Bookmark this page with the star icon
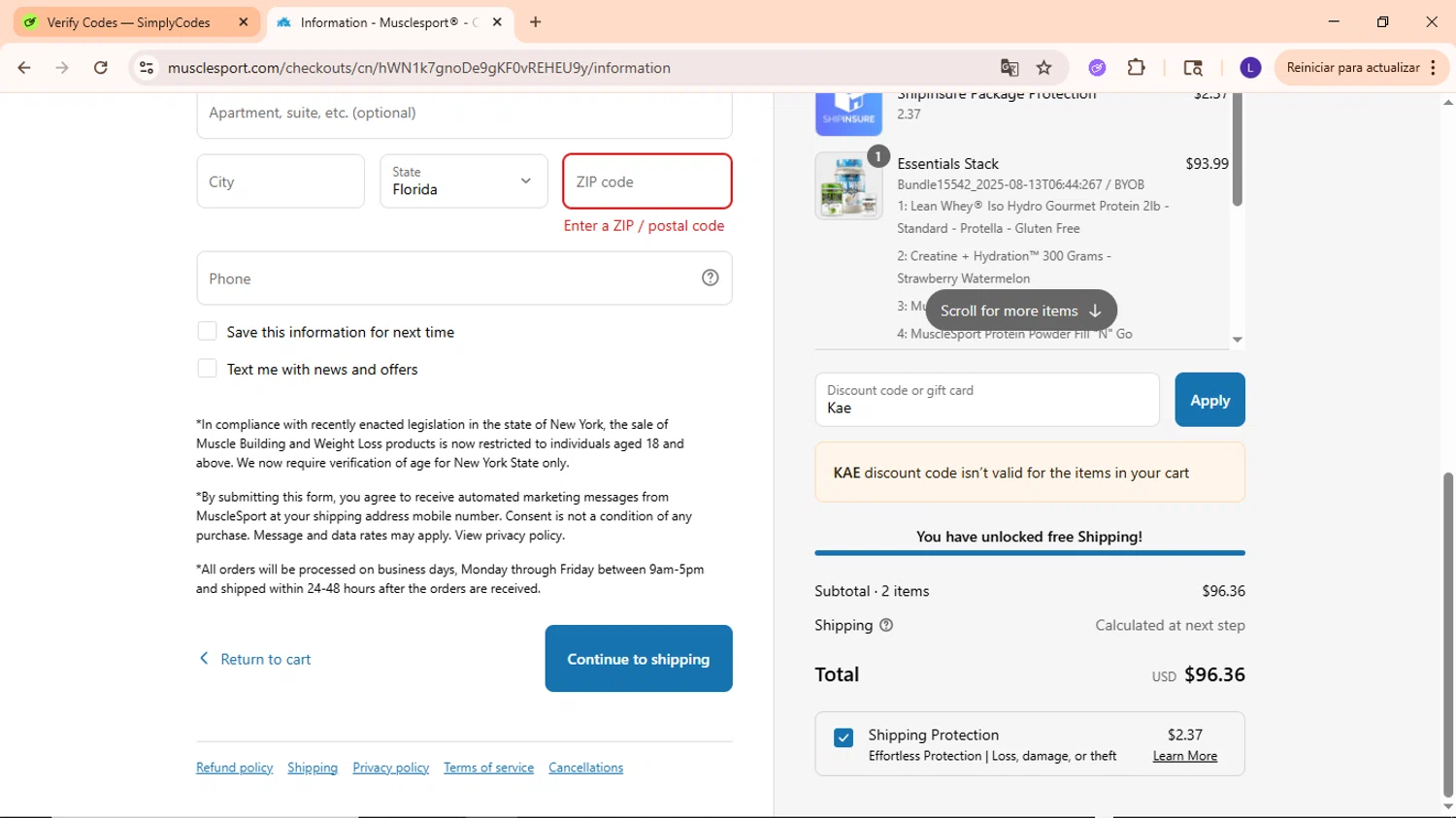The width and height of the screenshot is (1456, 818). (1044, 68)
